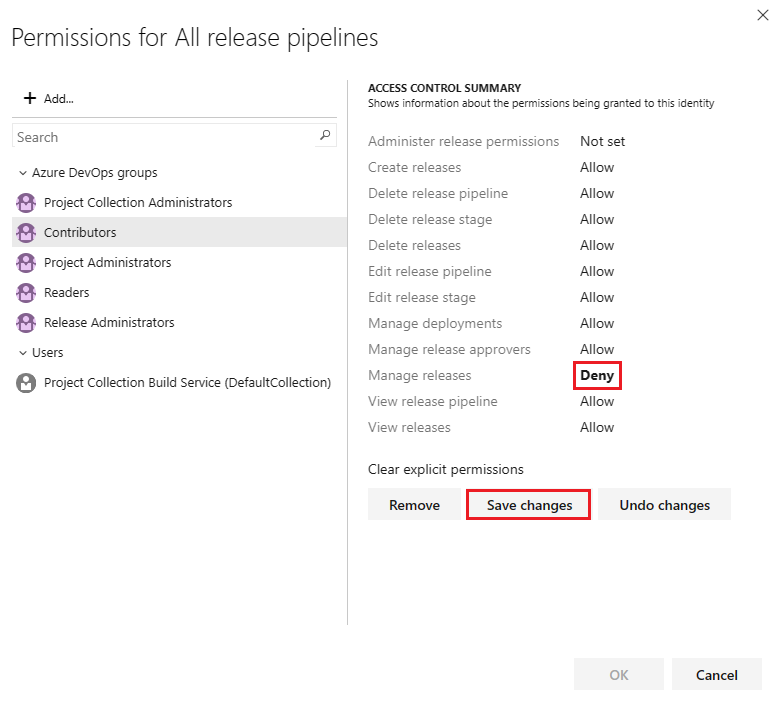Click the Contributors group icon
Viewport: 781px width, 703px height.
(x=26, y=233)
